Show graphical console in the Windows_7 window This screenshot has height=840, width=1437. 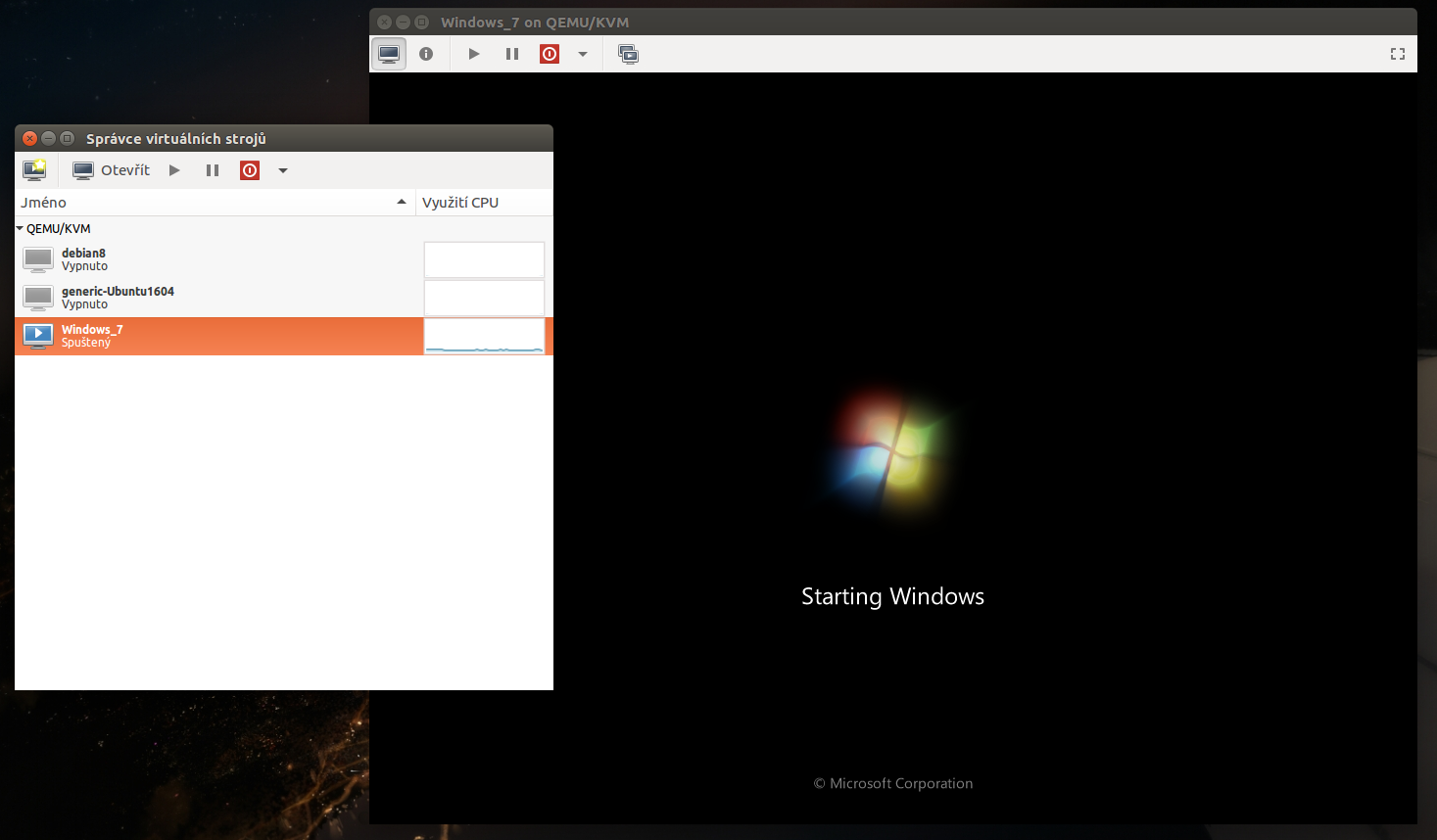[x=389, y=54]
